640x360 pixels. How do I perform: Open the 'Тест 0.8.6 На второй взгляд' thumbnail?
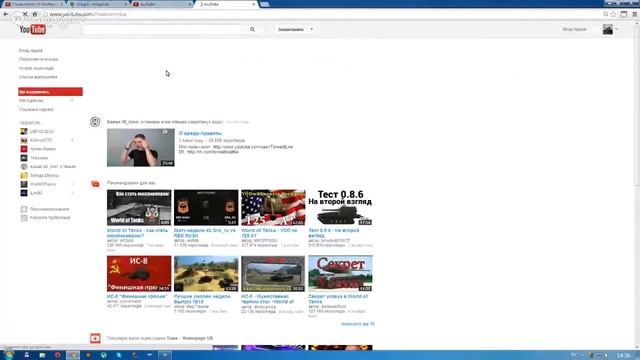pyautogui.click(x=340, y=207)
